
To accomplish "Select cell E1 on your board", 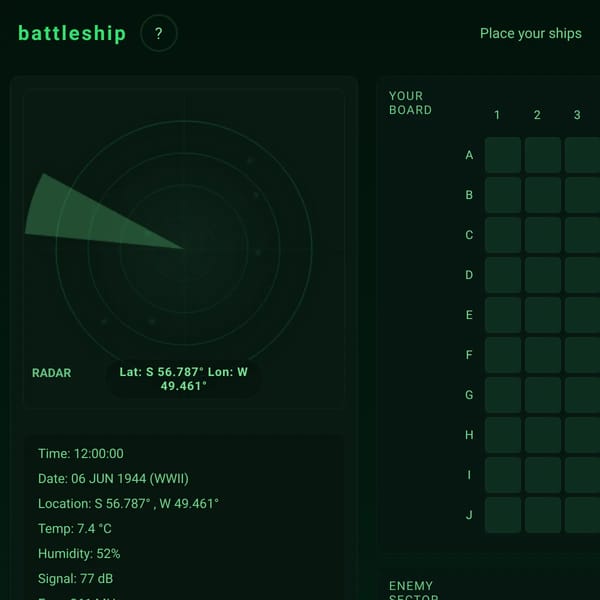I will pos(503,315).
